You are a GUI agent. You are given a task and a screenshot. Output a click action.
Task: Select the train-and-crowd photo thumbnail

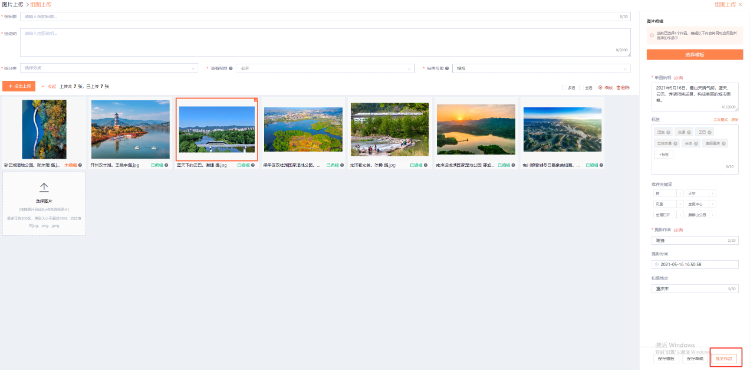pos(390,129)
